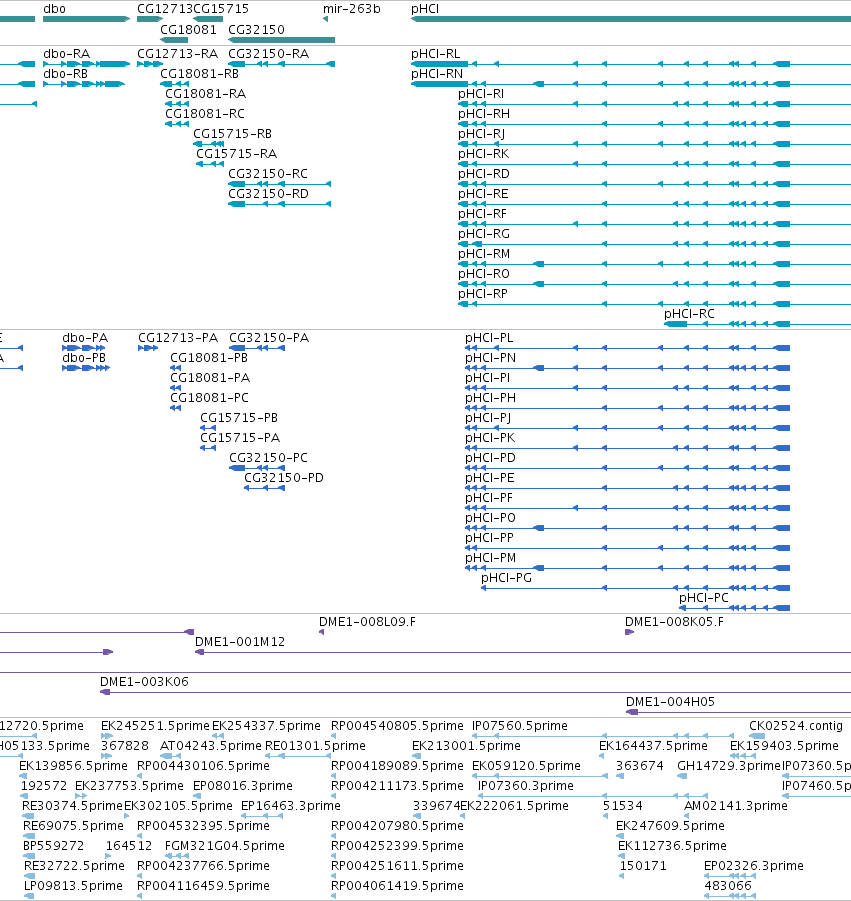Select the pHCl-RL transcript label
This screenshot has width=851, height=901.
[436, 53]
